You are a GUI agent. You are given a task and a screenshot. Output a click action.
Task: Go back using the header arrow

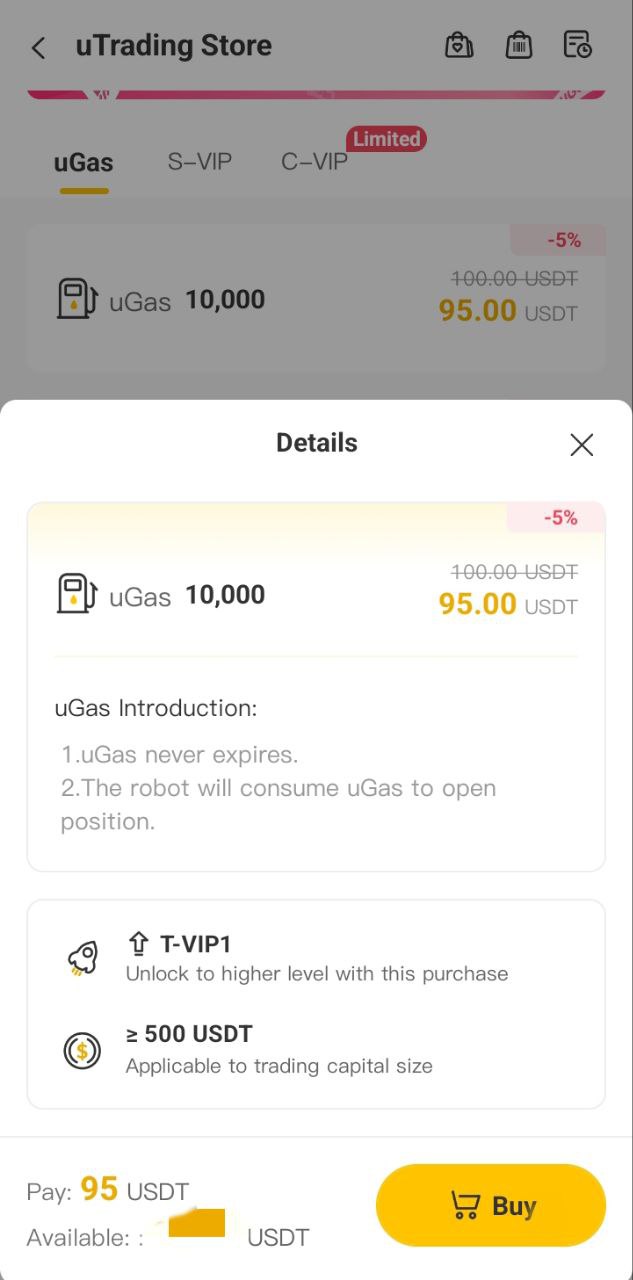(39, 47)
